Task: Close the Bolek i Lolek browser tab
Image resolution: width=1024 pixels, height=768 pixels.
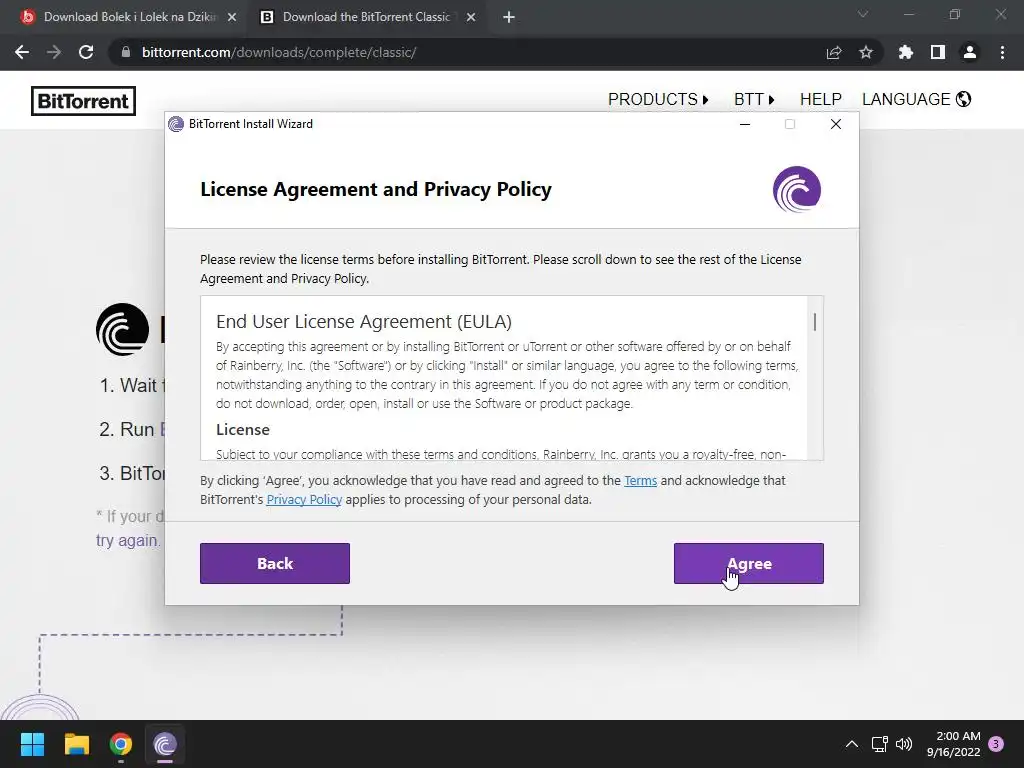Action: tap(232, 18)
